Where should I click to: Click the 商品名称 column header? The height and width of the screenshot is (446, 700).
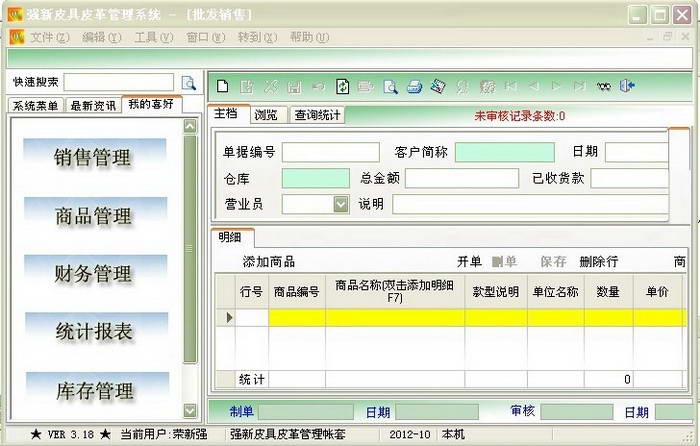coord(395,292)
